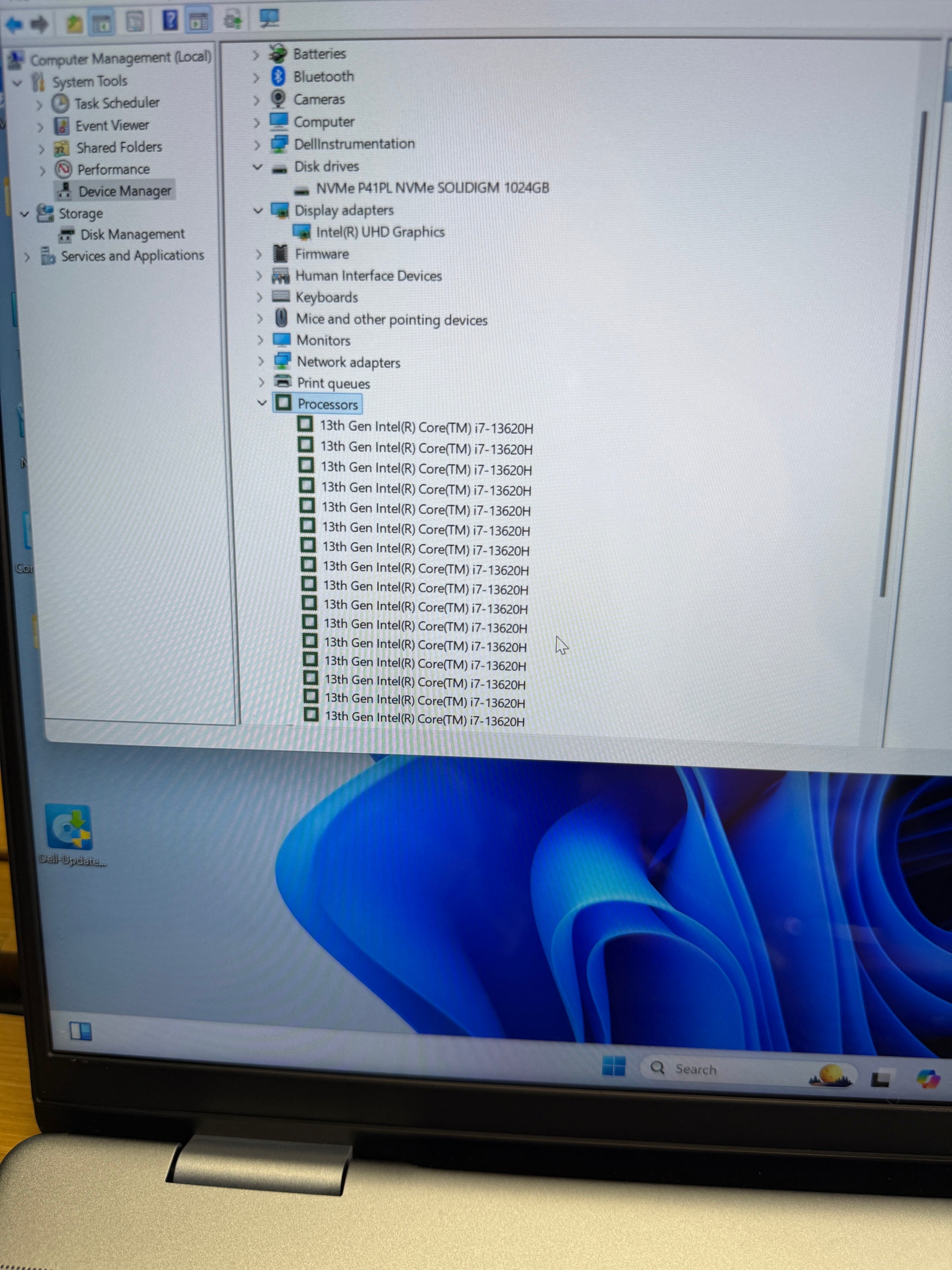
Task: Open Copilot from the taskbar
Action: [928, 1079]
